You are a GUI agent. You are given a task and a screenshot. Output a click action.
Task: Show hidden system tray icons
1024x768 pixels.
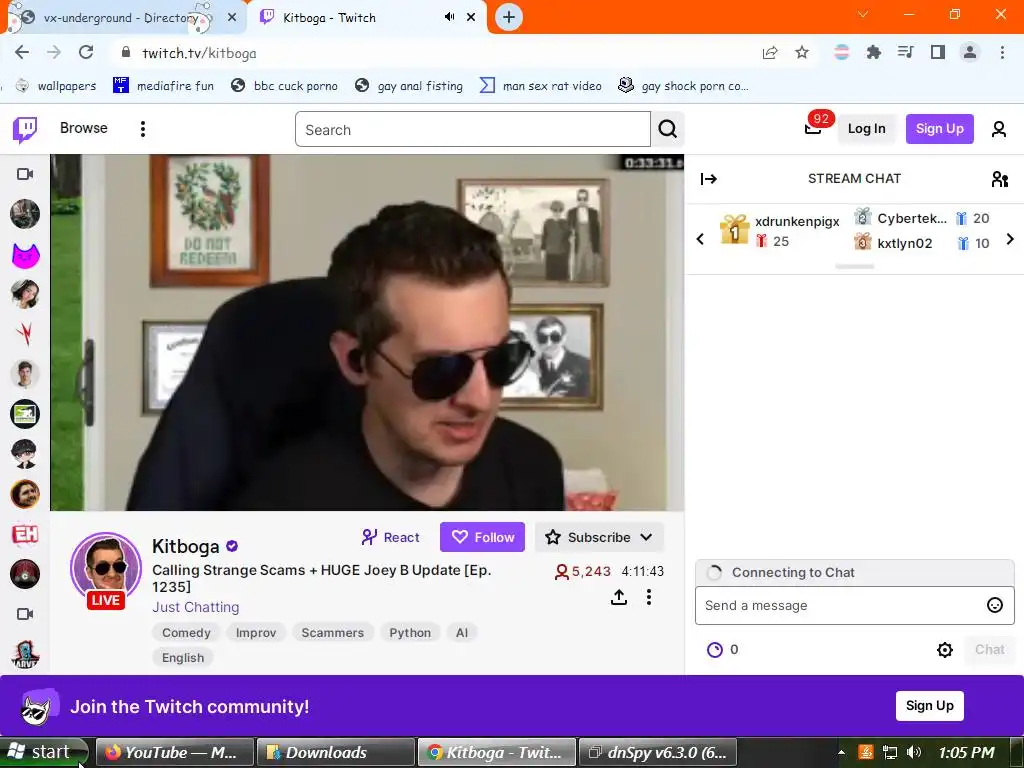coord(841,752)
